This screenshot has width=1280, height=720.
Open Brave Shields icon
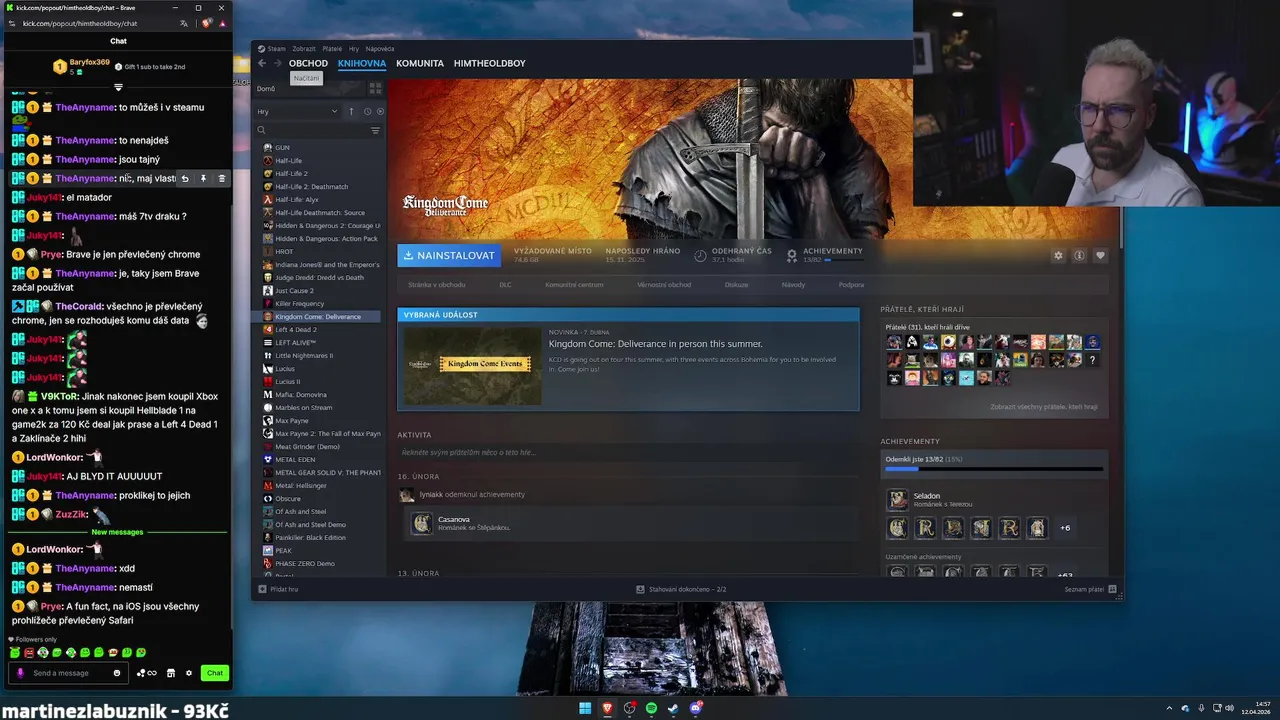click(x=204, y=23)
